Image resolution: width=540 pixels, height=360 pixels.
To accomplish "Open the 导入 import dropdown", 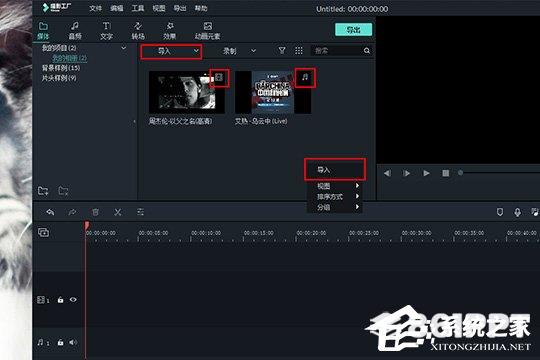I will [x=171, y=51].
